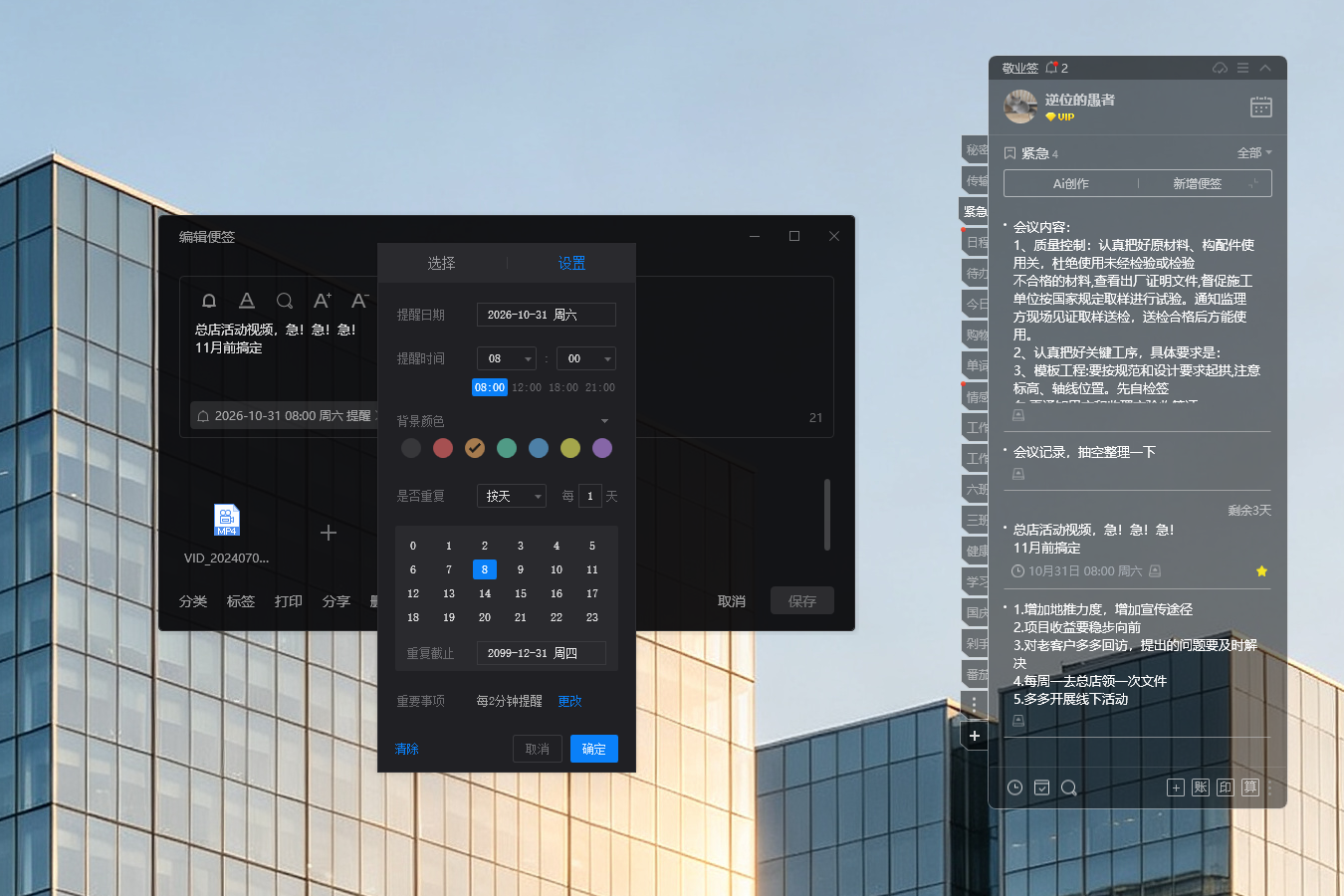Click the plus button below category tabs
The width and height of the screenshot is (1344, 896).
click(975, 736)
